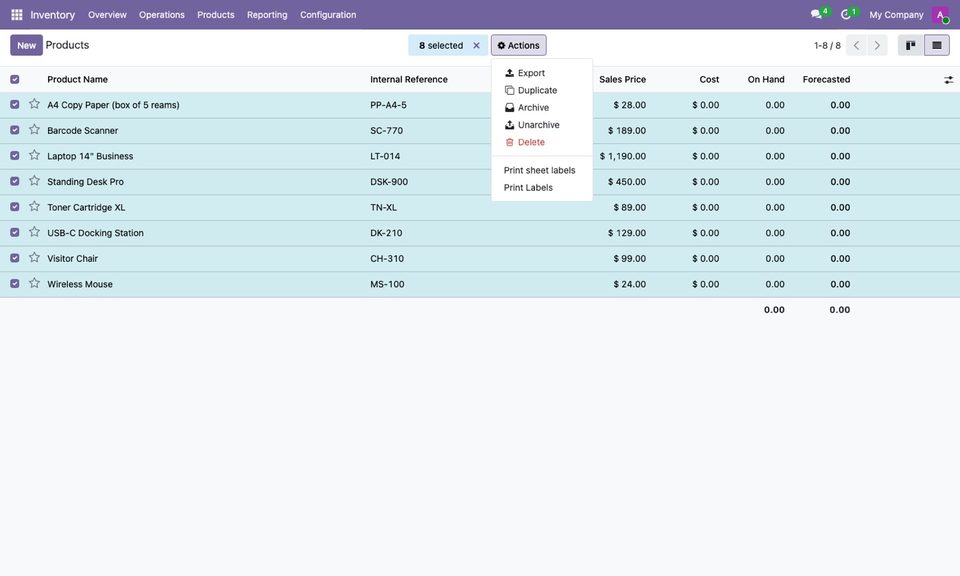
Task: Open the user avatar menu
Action: coord(940,15)
